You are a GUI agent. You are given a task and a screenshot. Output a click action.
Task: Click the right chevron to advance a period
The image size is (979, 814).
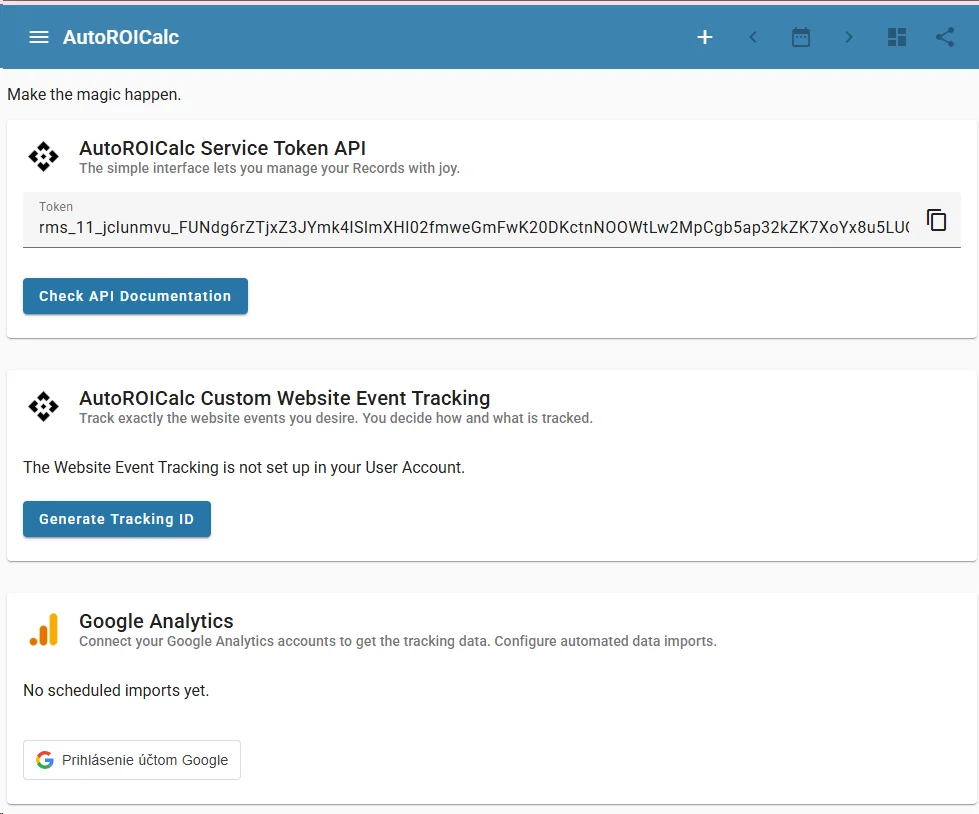(848, 37)
